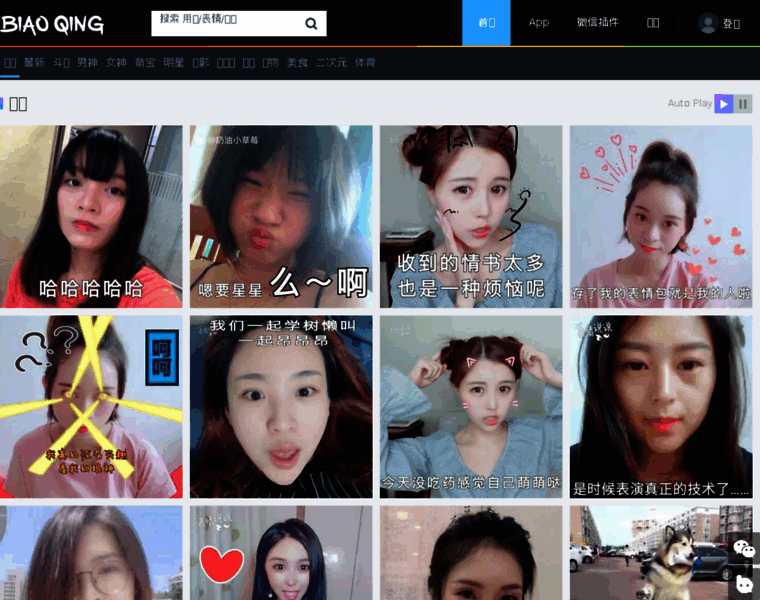Click the login link beside the avatar
Screen dimensions: 760x600
(x=731, y=24)
